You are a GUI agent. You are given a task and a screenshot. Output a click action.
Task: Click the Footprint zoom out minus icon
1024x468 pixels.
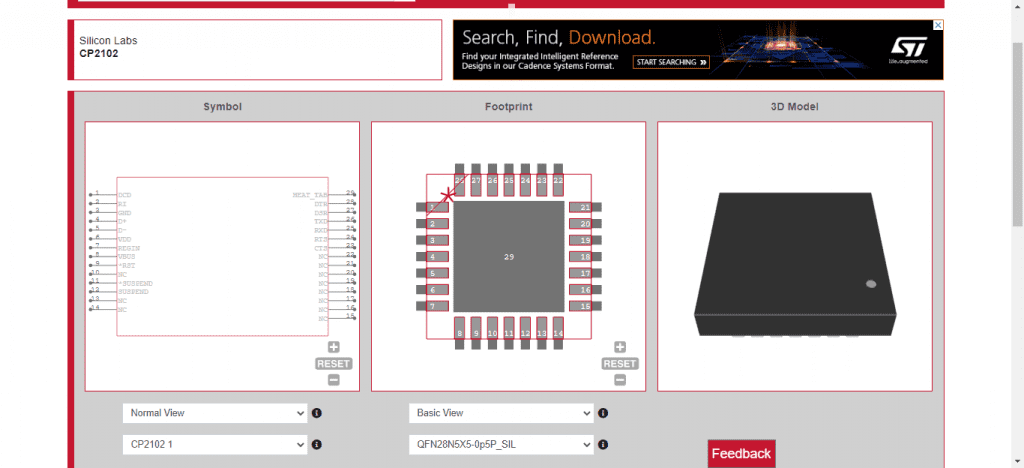coord(620,379)
